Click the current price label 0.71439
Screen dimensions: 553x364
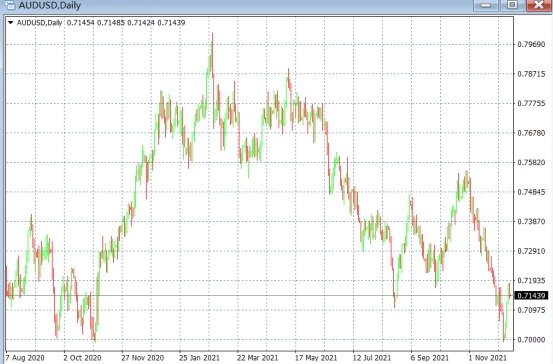point(531,295)
